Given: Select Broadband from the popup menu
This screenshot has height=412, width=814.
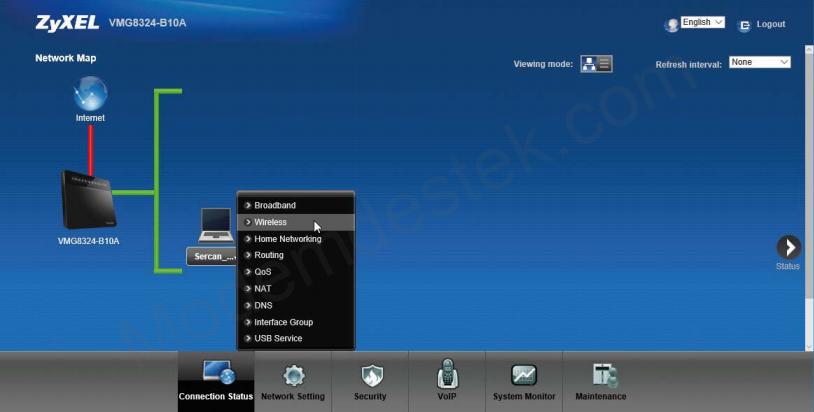Looking at the screenshot, I should click(x=275, y=205).
